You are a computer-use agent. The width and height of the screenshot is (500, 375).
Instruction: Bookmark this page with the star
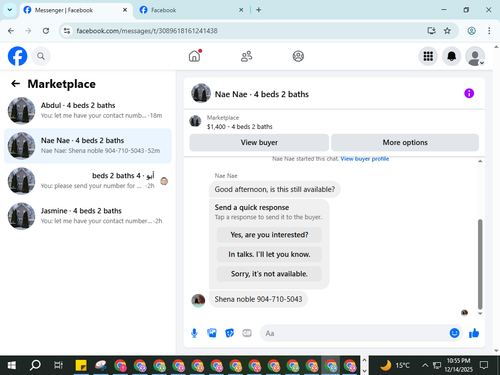447,31
